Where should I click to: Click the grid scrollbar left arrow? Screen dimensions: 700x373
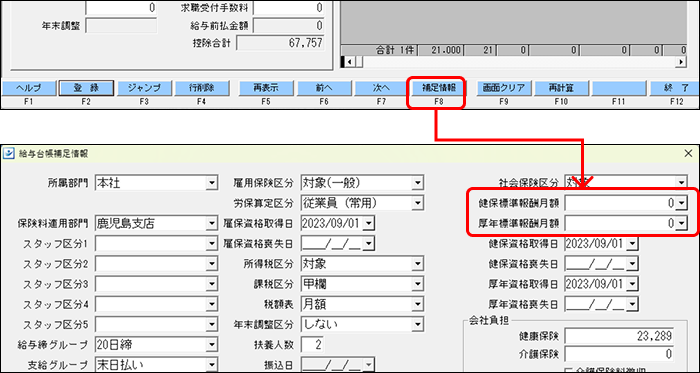[350, 62]
